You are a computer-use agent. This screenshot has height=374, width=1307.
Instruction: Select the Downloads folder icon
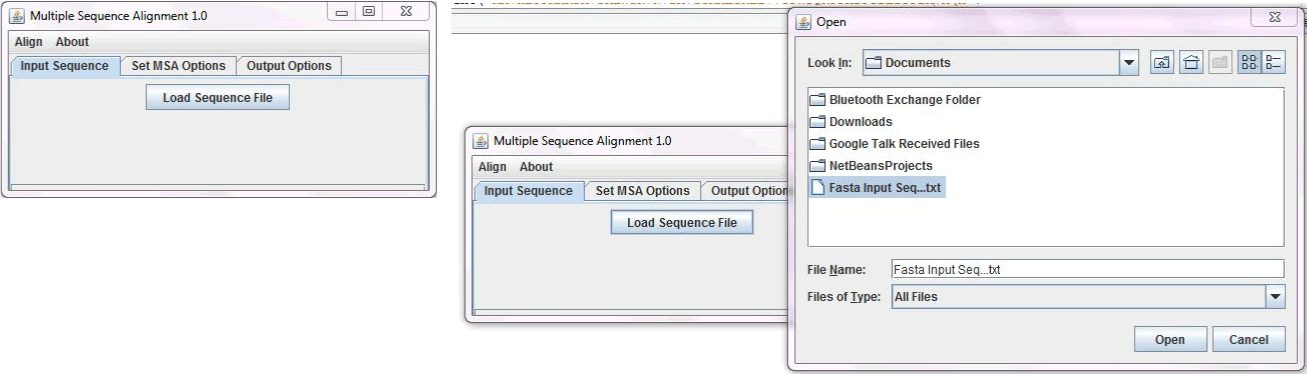(x=818, y=122)
